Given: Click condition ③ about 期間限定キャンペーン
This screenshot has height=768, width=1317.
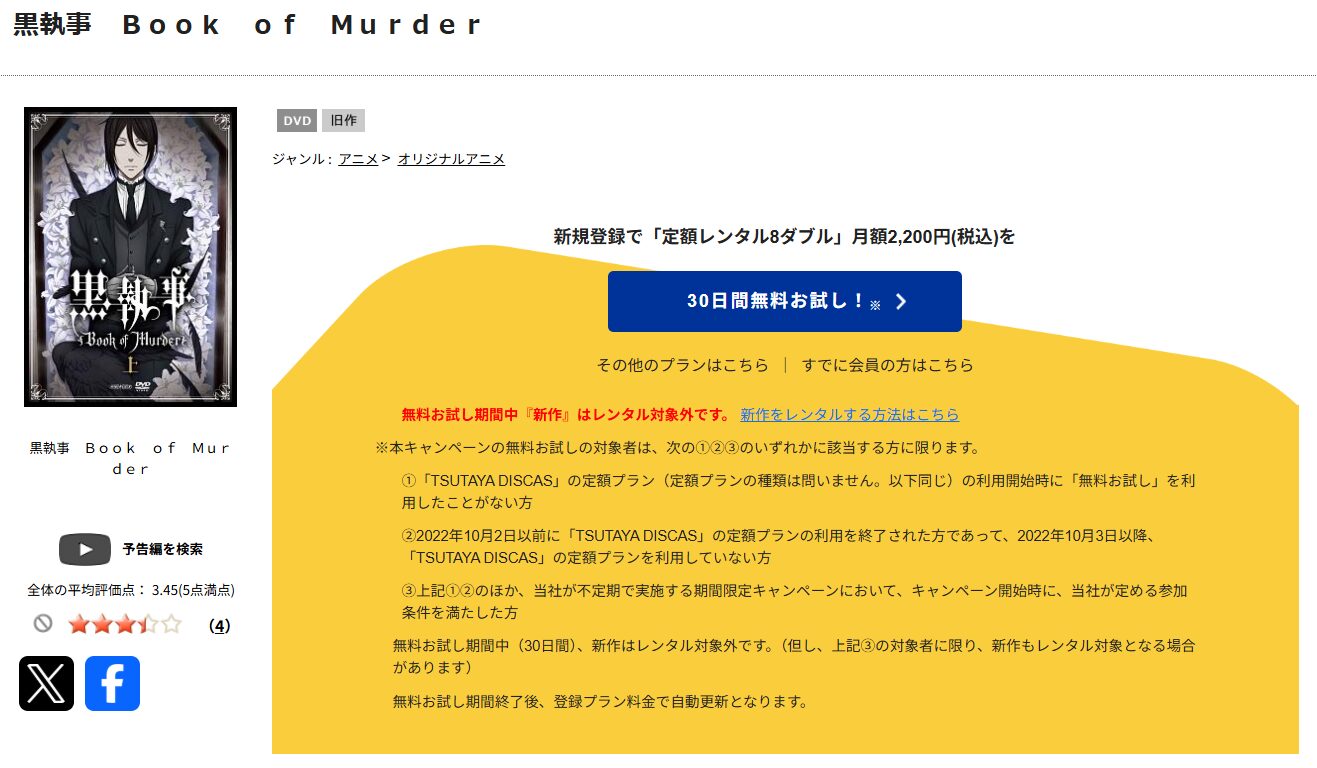Looking at the screenshot, I should tap(794, 601).
